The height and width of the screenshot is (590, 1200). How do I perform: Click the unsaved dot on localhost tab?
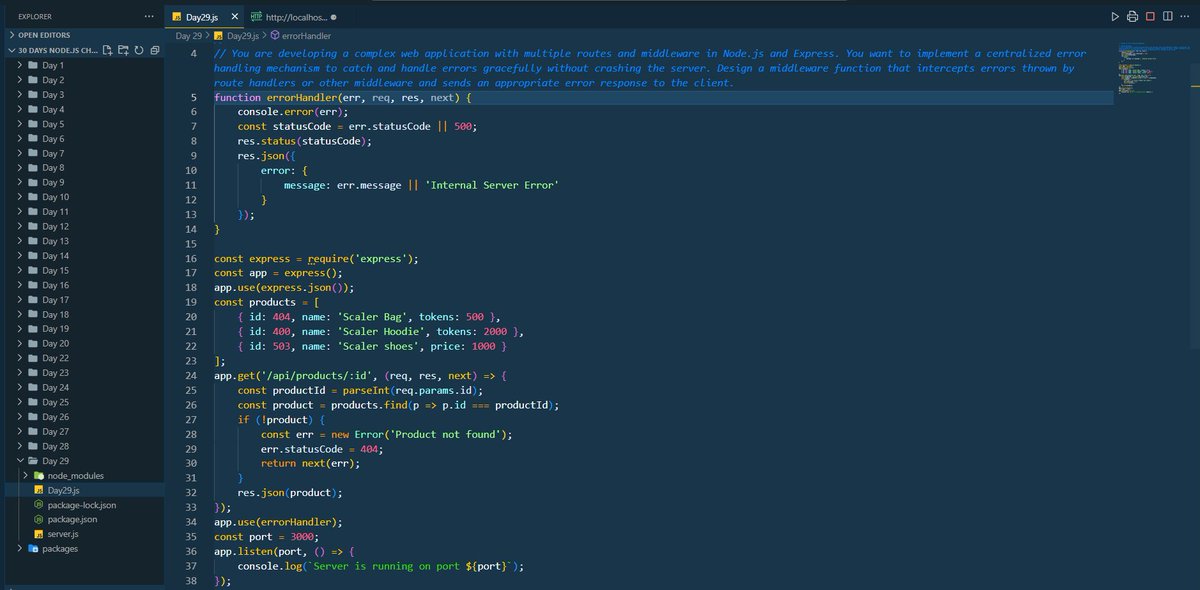[333, 17]
